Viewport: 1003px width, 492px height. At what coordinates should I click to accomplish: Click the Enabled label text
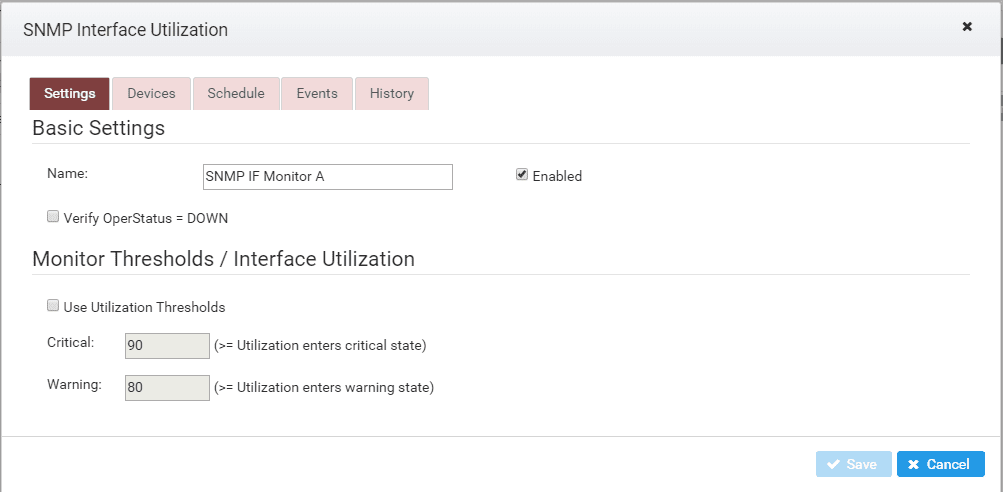click(557, 177)
